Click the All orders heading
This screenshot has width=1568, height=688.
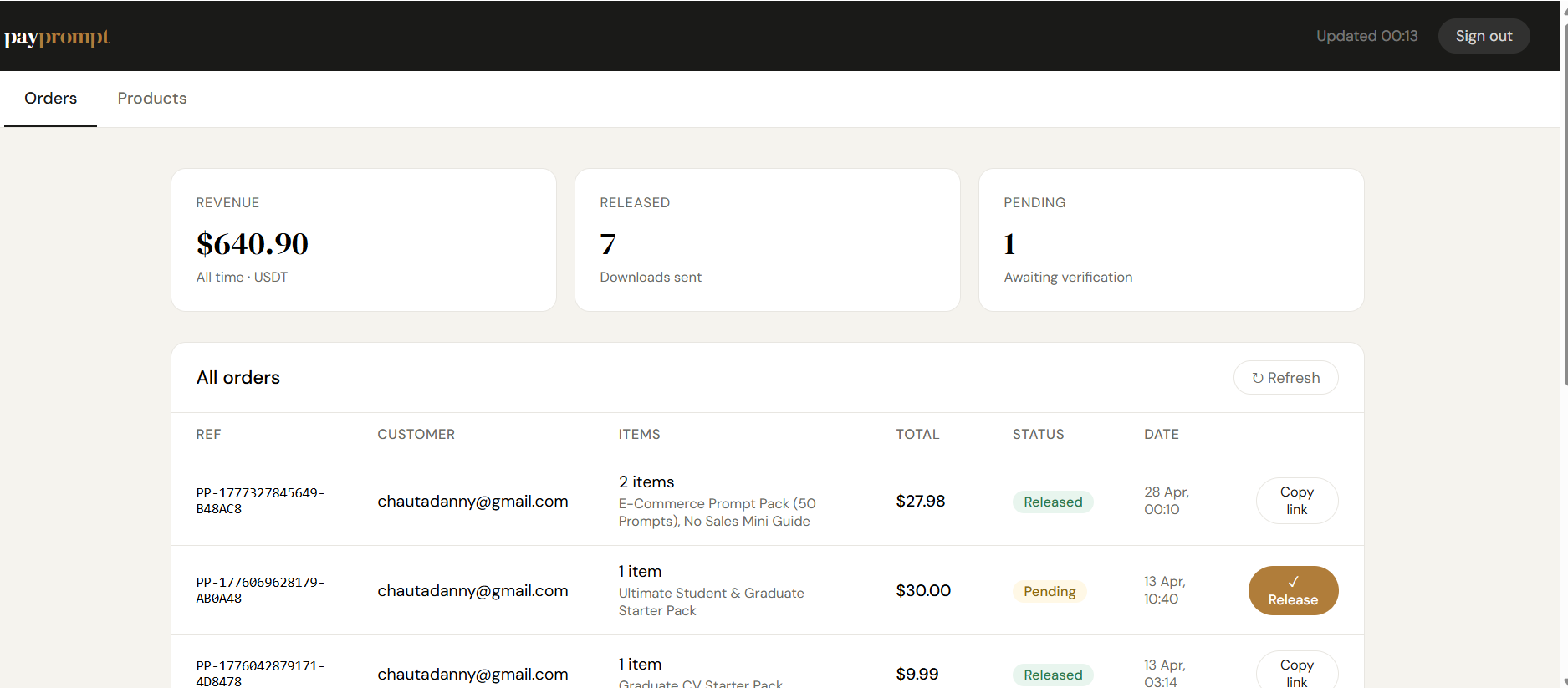pos(237,378)
